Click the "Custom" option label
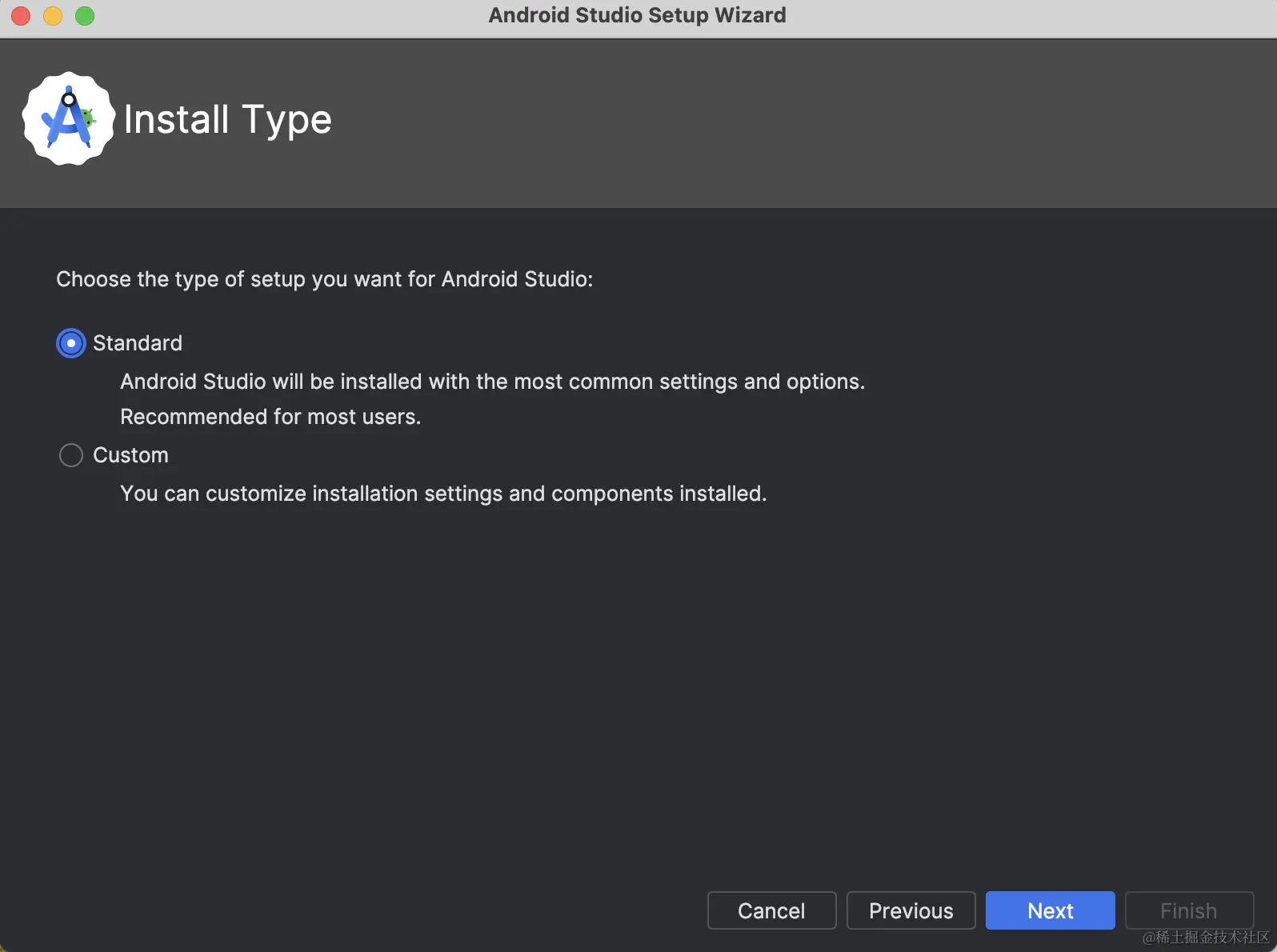 (130, 455)
